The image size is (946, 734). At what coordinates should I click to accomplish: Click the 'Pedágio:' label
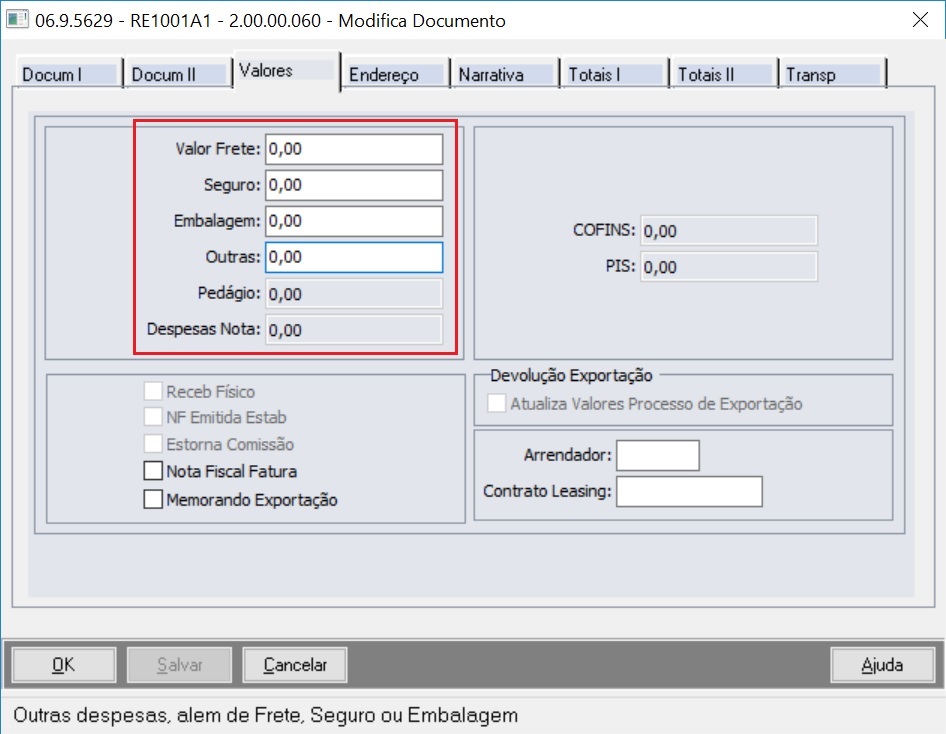229,293
